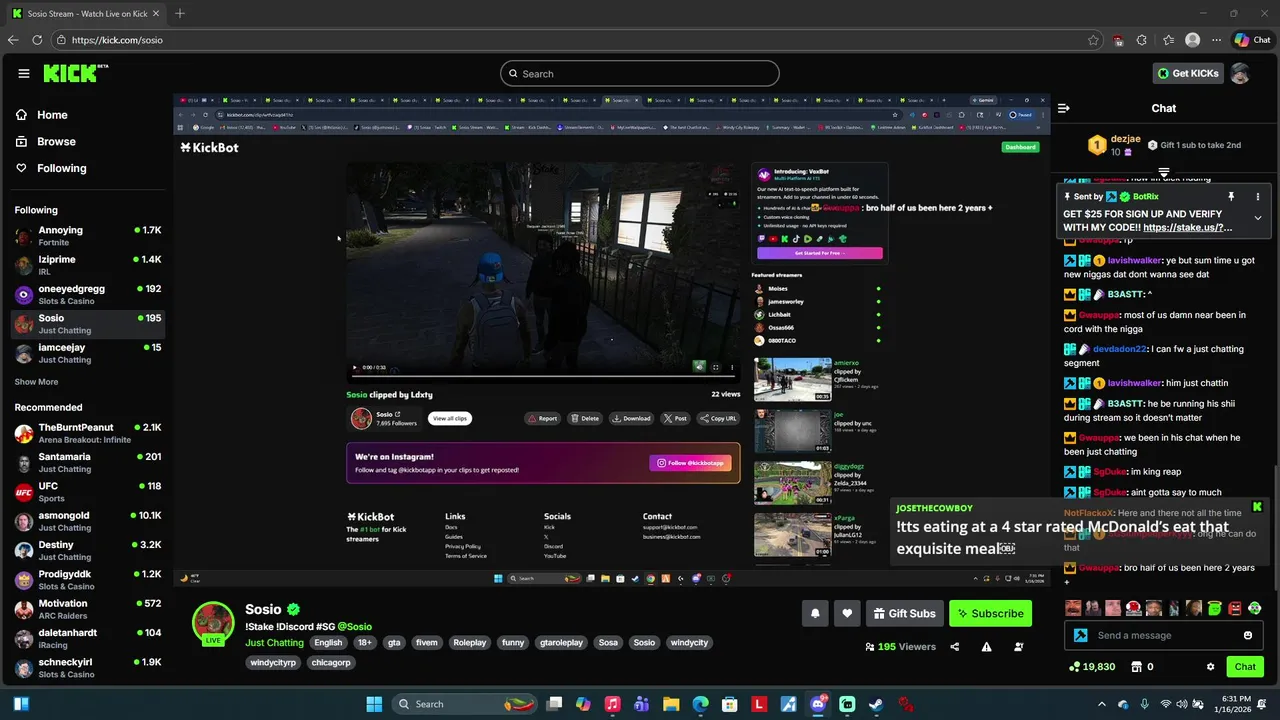Viewport: 1280px width, 720px height.
Task: Open dezjae top gifter entry
Action: click(x=1115, y=145)
